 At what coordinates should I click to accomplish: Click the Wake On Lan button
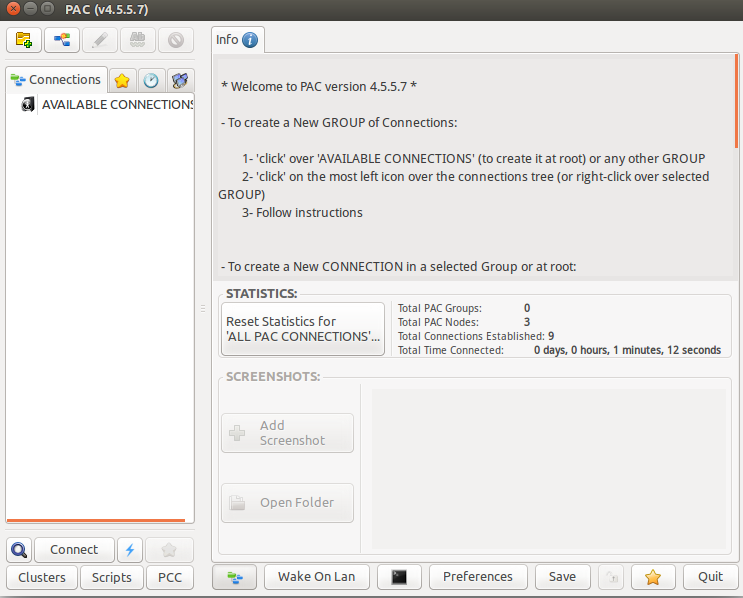tap(317, 577)
